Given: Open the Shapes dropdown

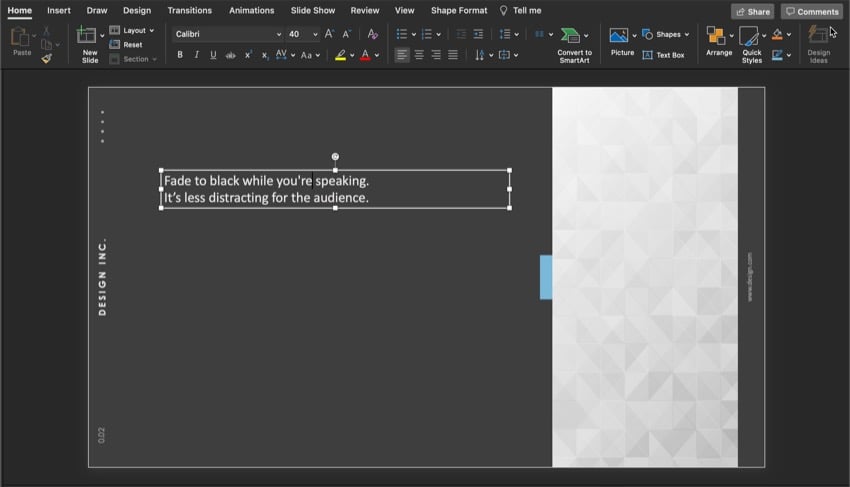Looking at the screenshot, I should click(x=667, y=34).
